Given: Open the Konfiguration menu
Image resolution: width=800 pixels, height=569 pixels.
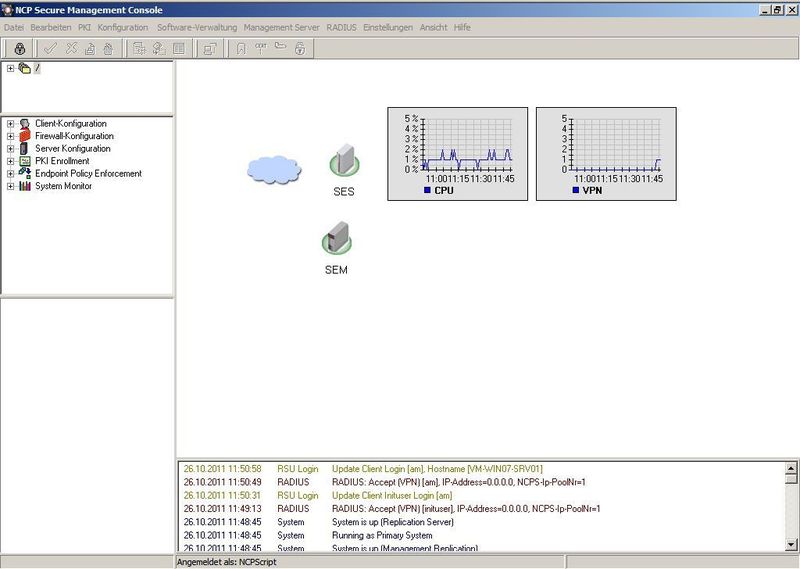Looking at the screenshot, I should (123, 28).
